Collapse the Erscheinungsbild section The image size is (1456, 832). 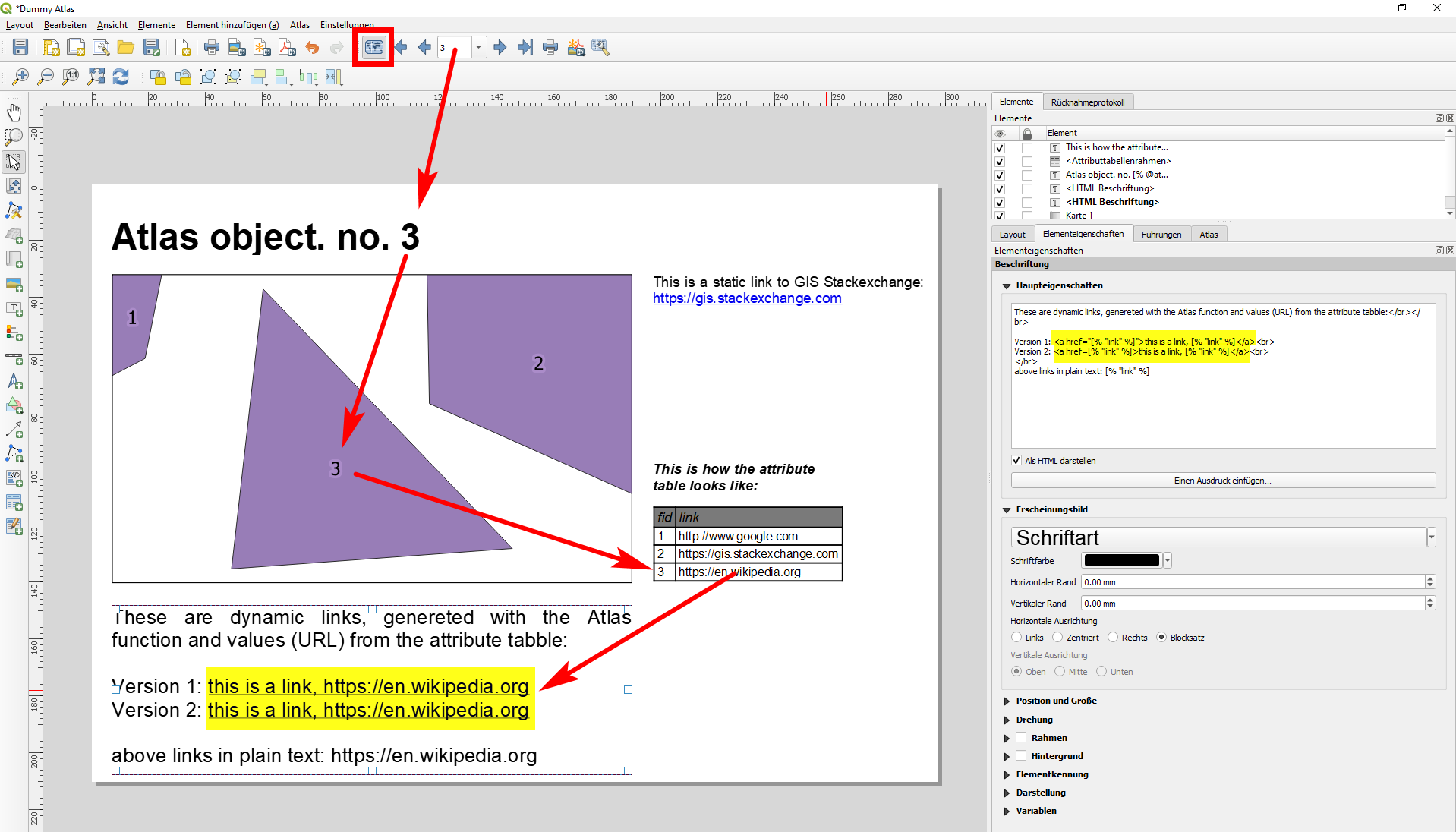pyautogui.click(x=1007, y=510)
